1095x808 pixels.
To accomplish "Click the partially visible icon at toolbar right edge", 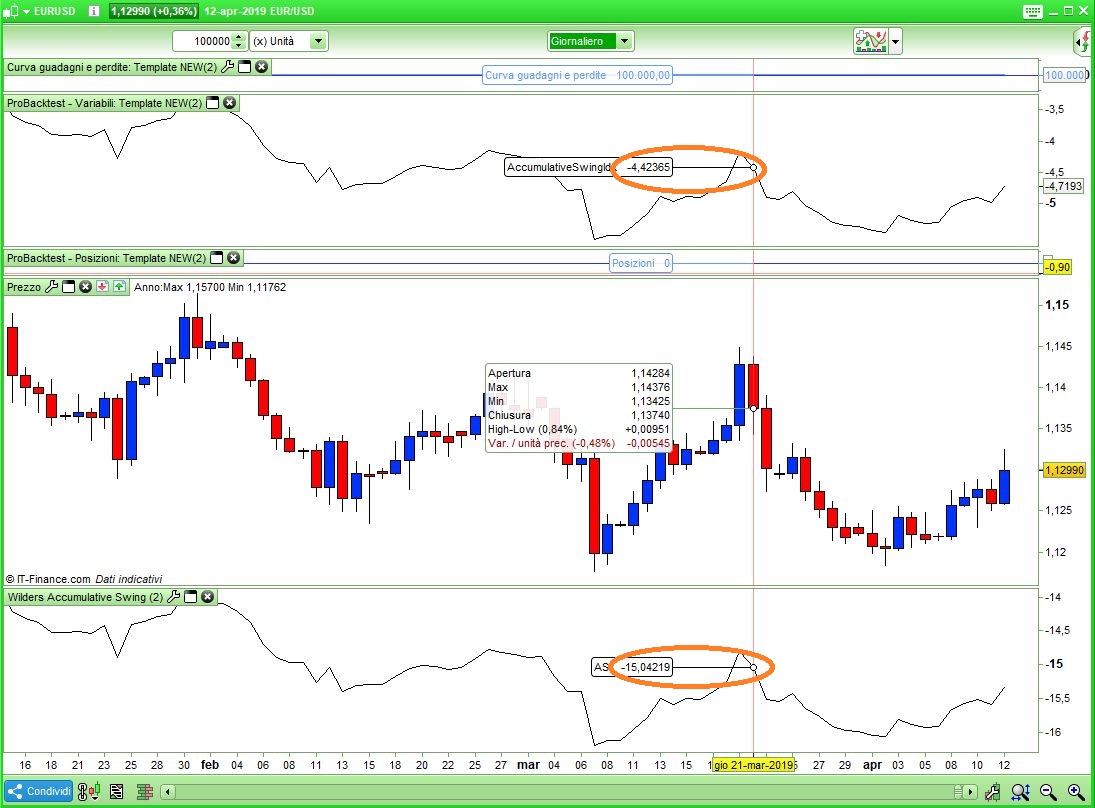I will pyautogui.click(x=1083, y=41).
